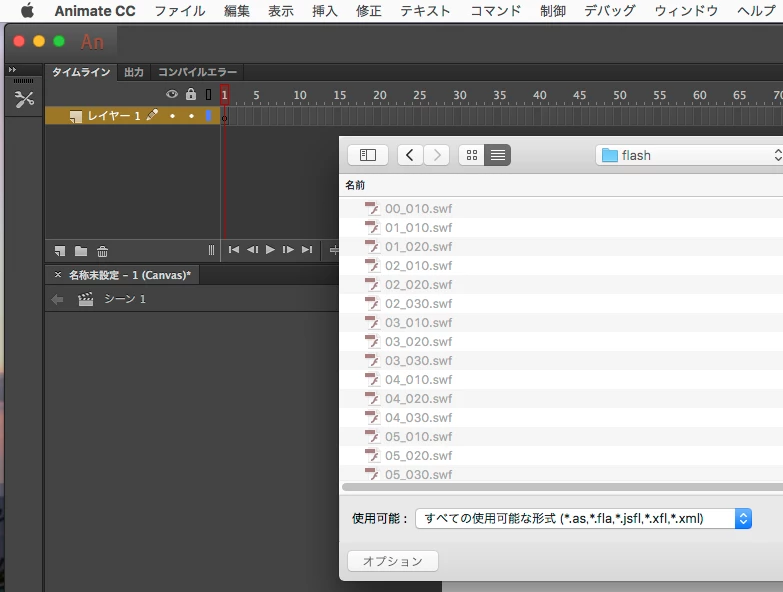Select file 01_010.swf

561,227
